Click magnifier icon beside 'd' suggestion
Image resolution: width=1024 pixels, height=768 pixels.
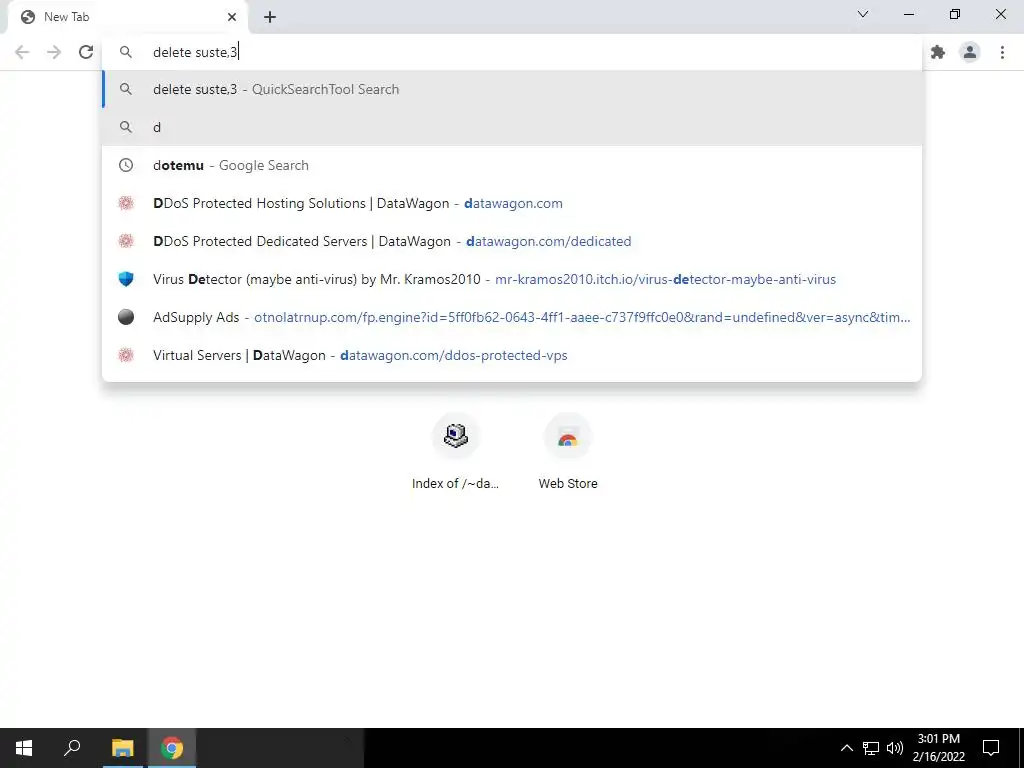126,127
